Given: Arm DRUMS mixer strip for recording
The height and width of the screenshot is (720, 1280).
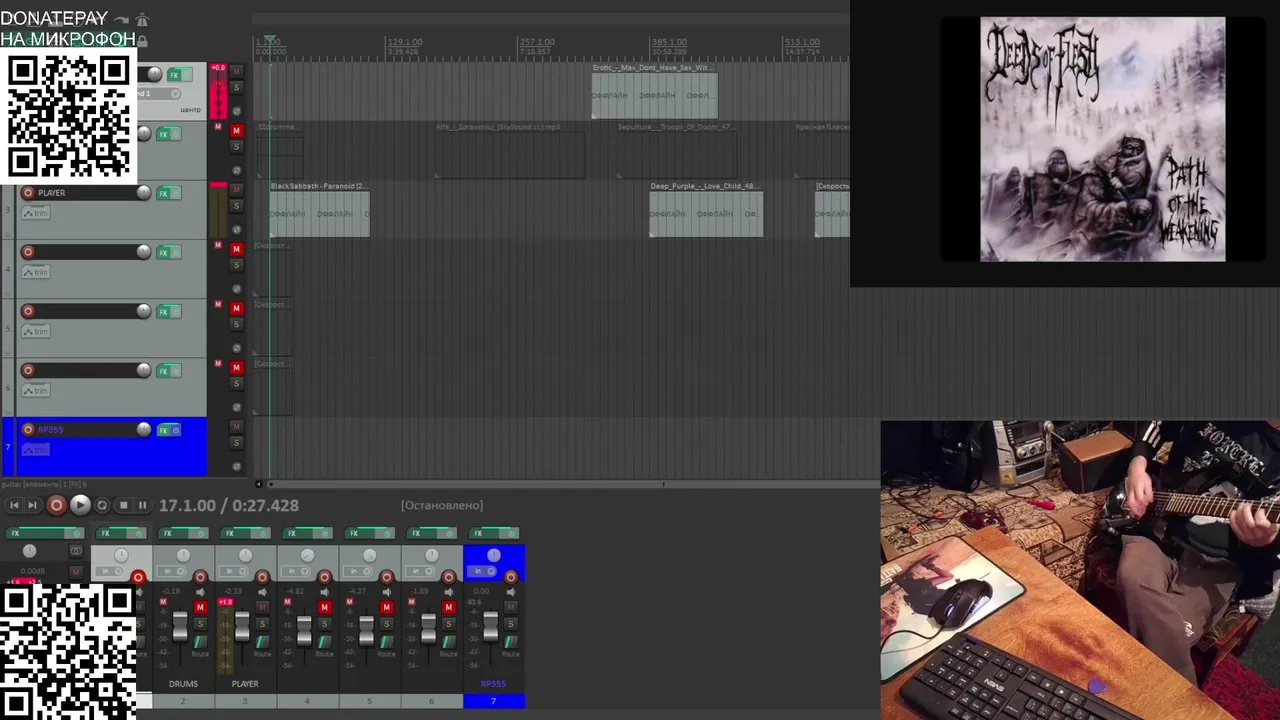Looking at the screenshot, I should pos(200,577).
